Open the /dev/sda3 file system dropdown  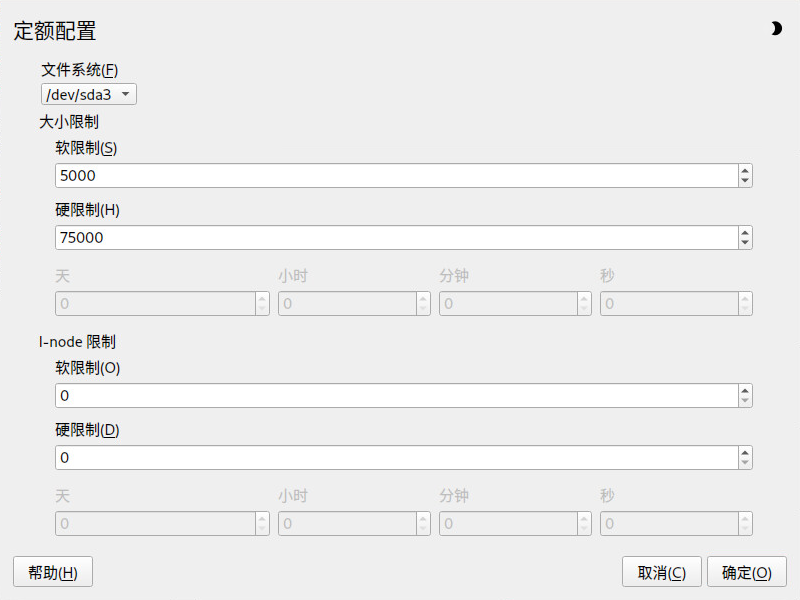coord(88,94)
